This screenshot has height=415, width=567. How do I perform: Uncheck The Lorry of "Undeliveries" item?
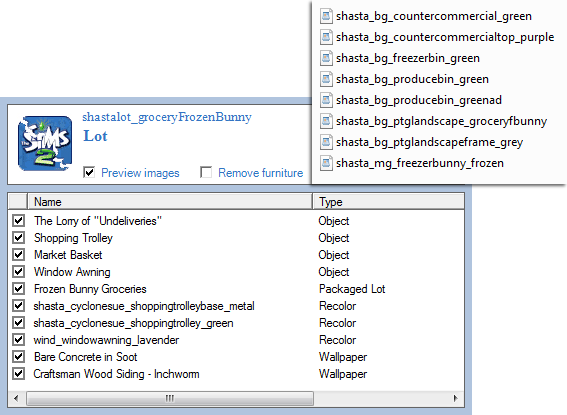[x=18, y=221]
